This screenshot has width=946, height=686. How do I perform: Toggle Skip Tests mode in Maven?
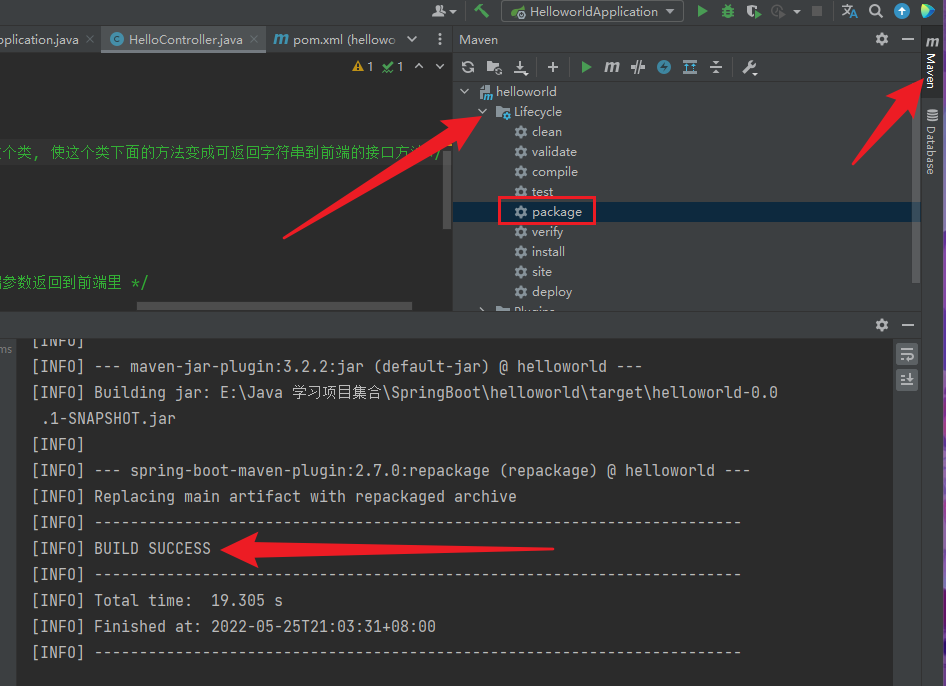(664, 67)
